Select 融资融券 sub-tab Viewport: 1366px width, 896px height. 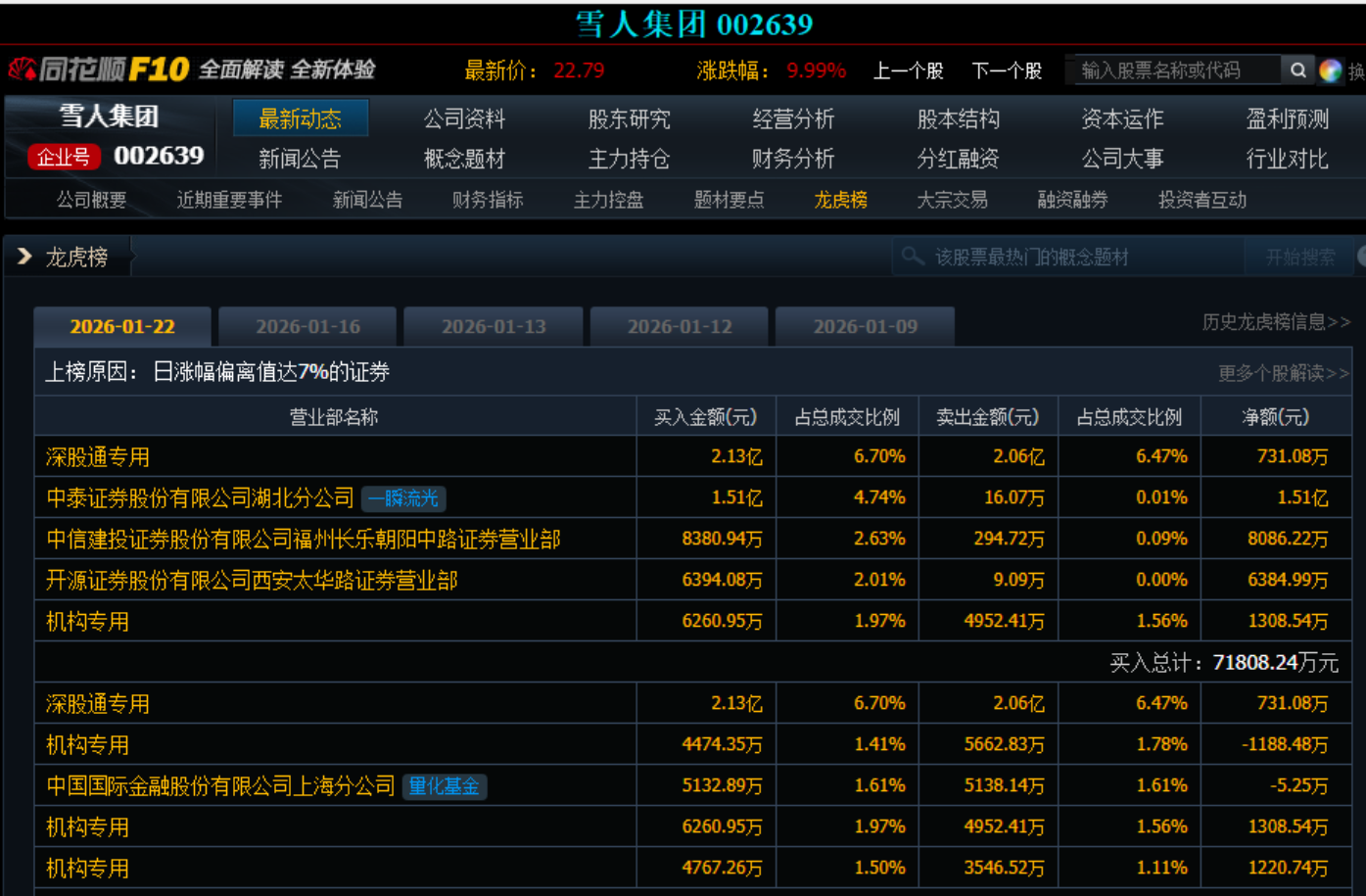coord(1072,200)
